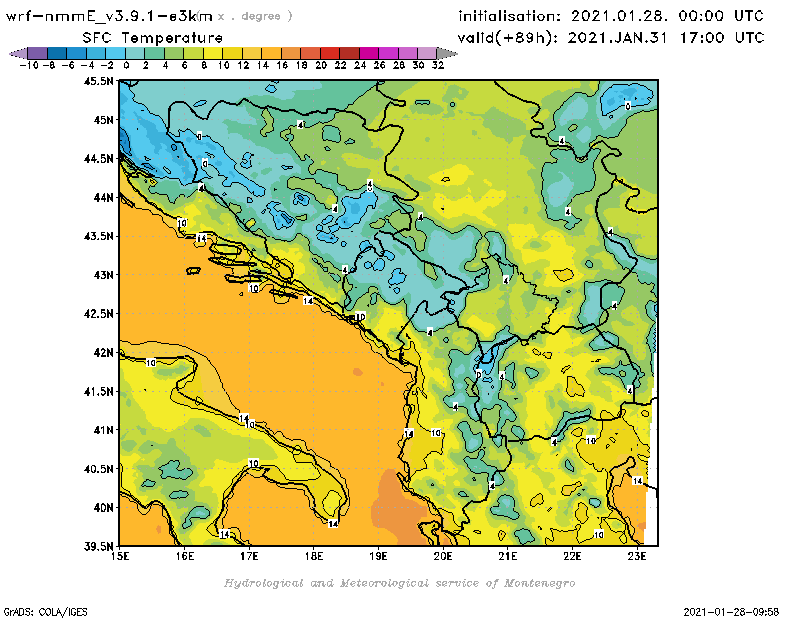Click the orange legend swatch between 14 and 16
The height and width of the screenshot is (618, 800).
271,53
